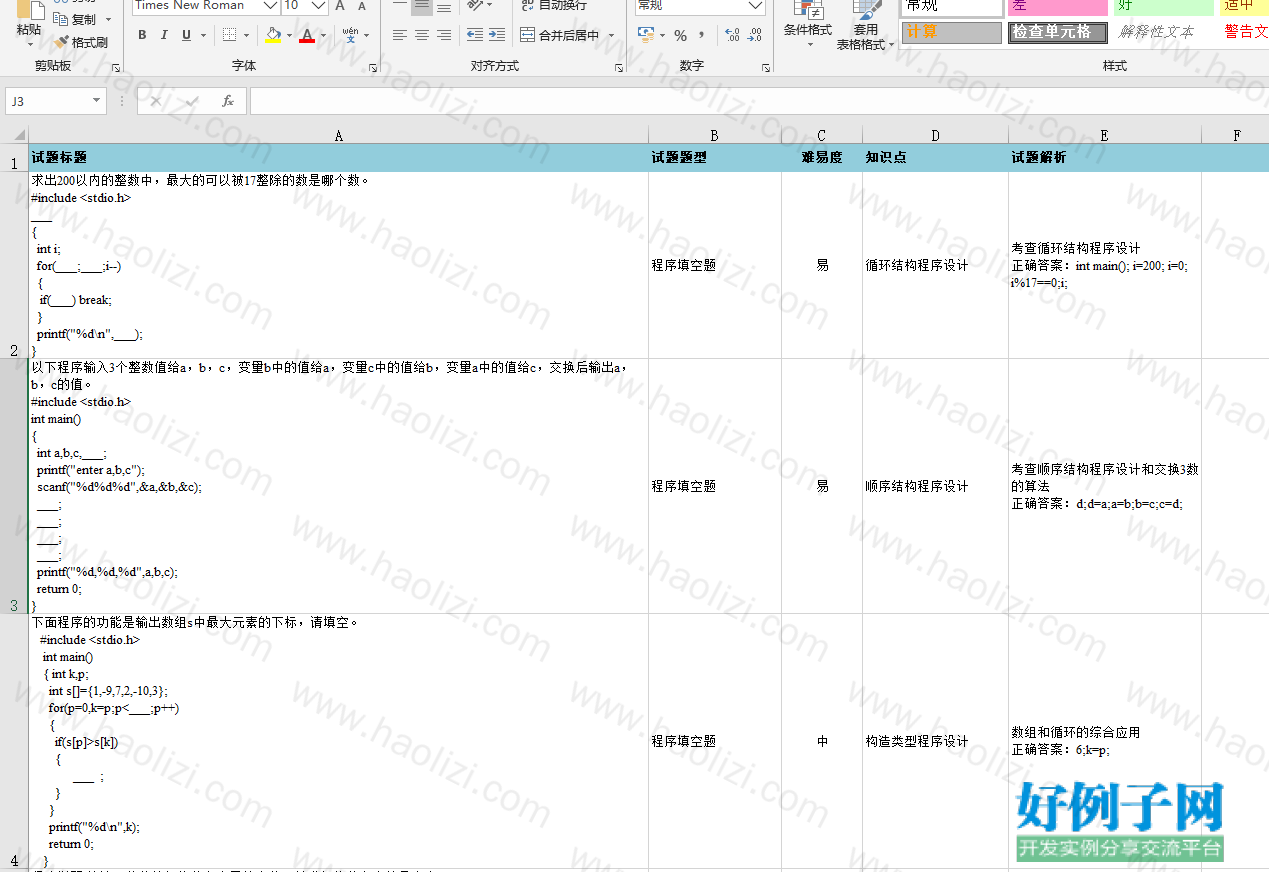Decrease decimal places
Image resolution: width=1269 pixels, height=872 pixels.
coord(755,35)
